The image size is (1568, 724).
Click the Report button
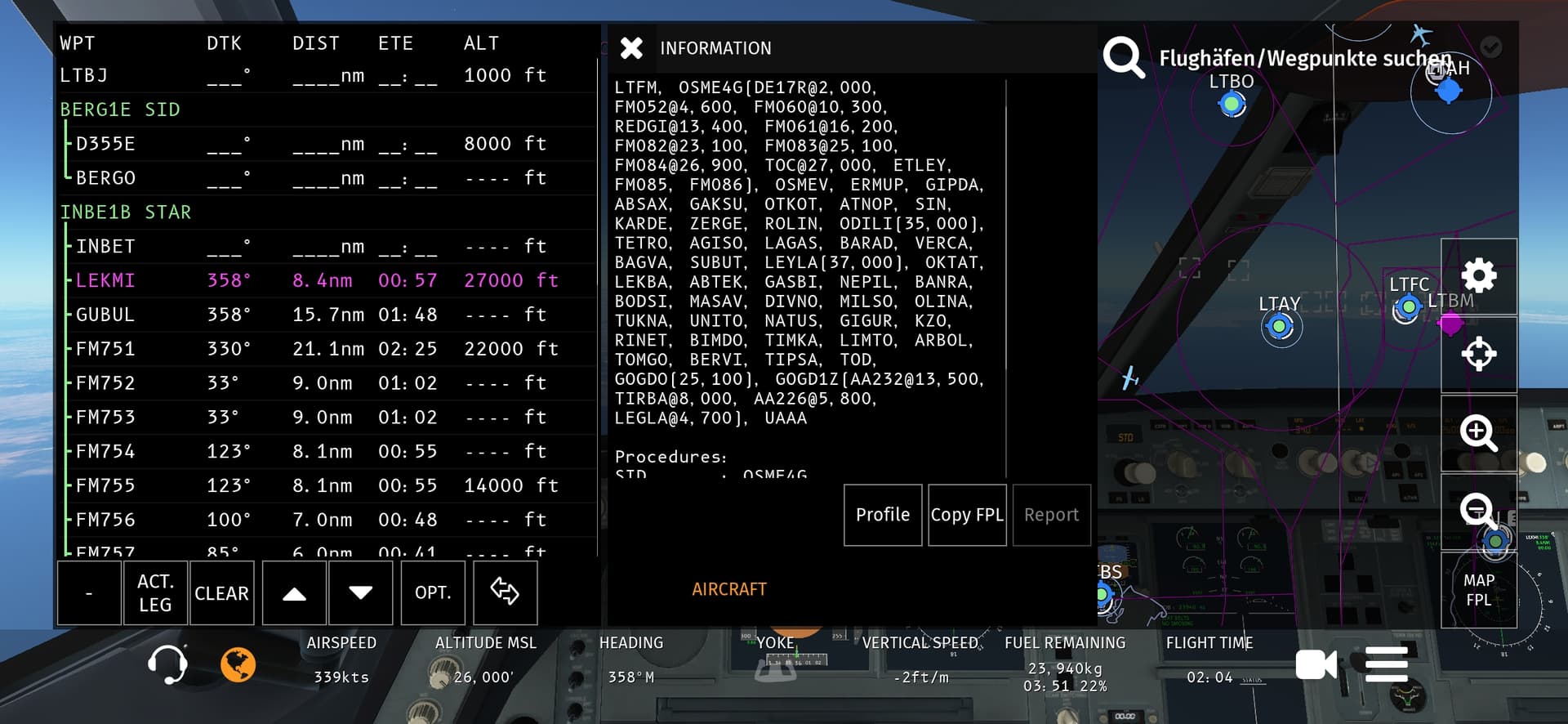pos(1052,515)
